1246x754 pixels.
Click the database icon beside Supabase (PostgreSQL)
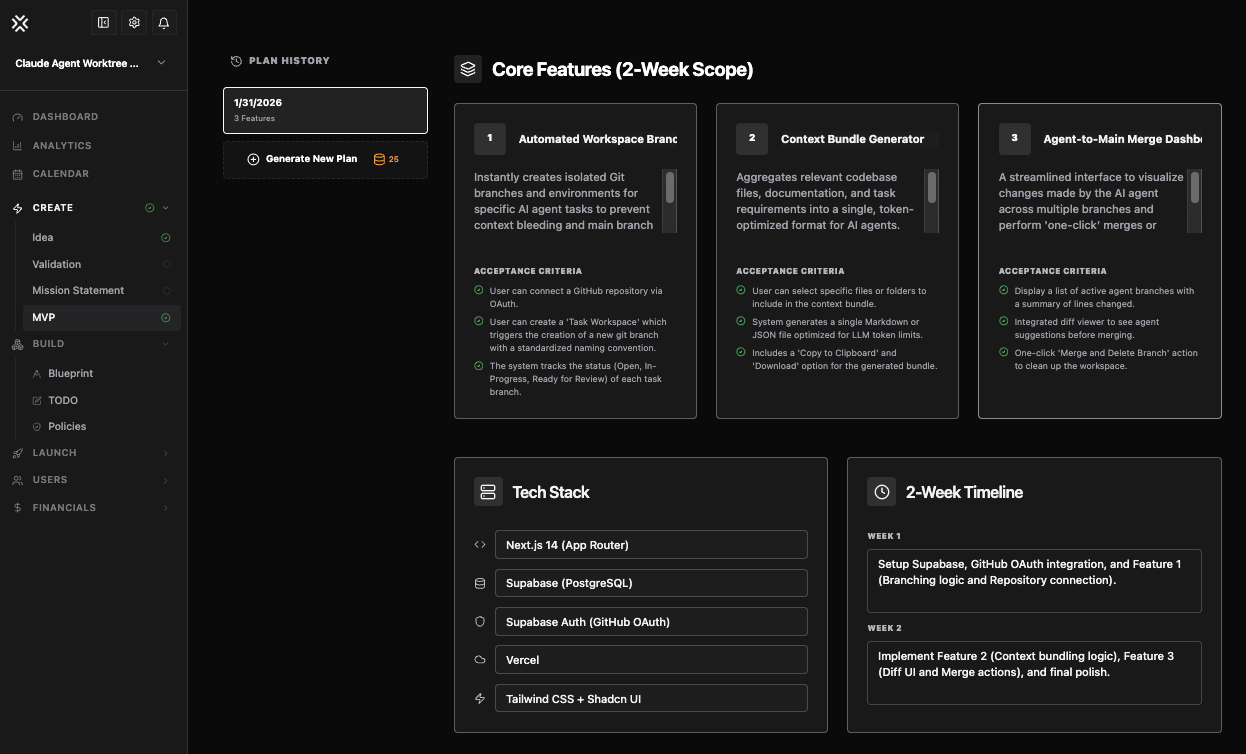[x=479, y=583]
